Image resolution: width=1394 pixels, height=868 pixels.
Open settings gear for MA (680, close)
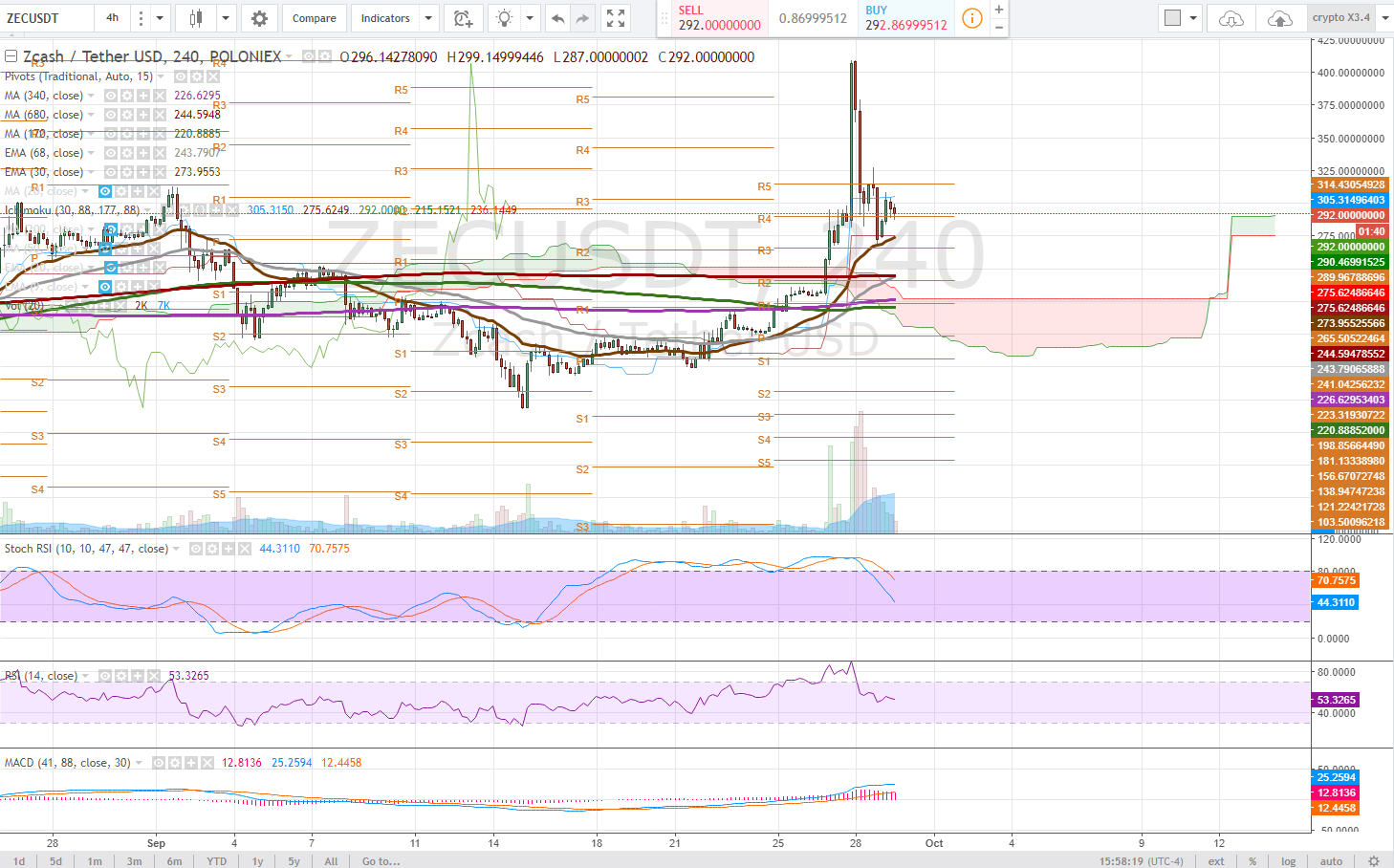(127, 115)
